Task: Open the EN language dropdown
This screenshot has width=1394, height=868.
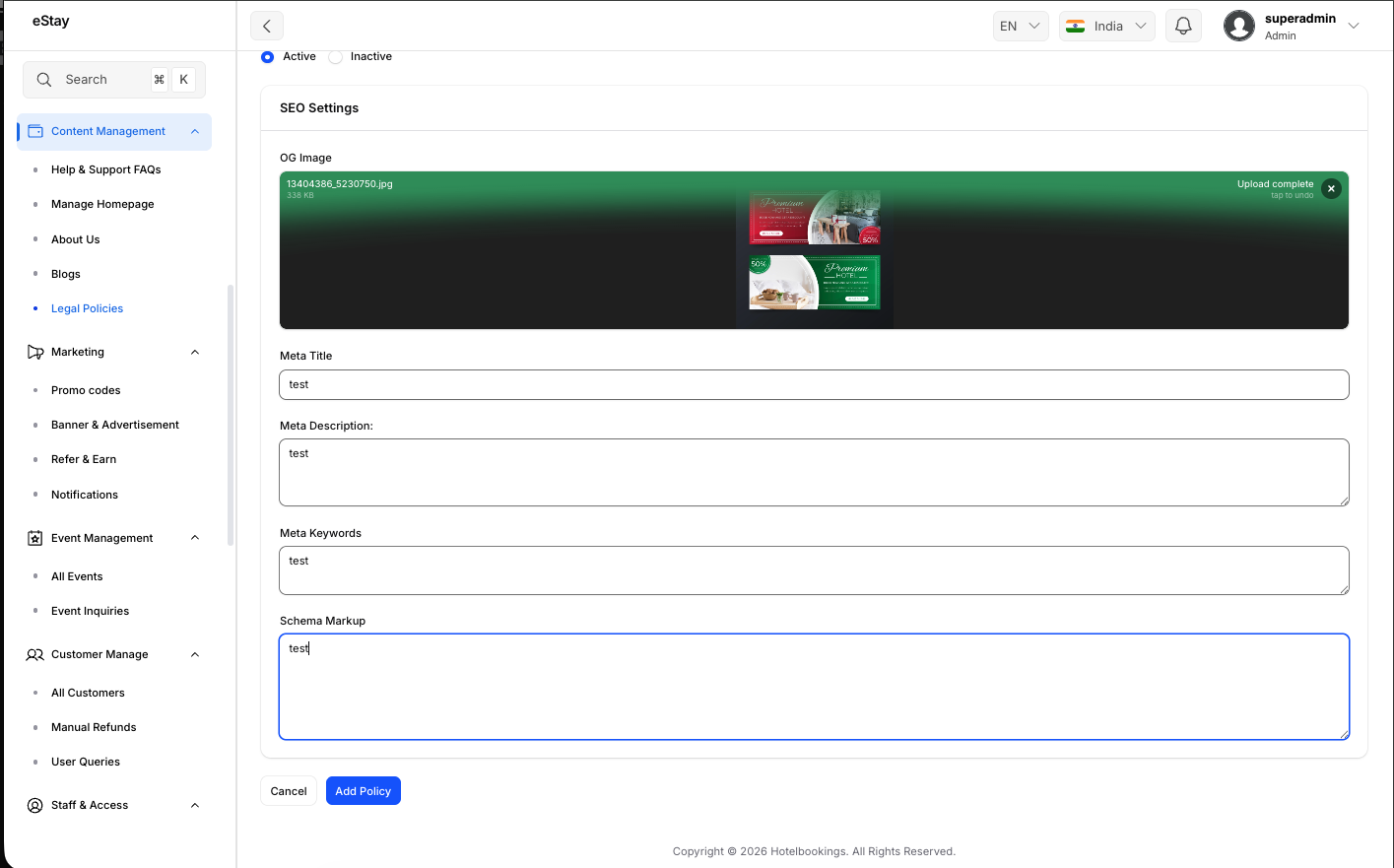Action: (1021, 26)
